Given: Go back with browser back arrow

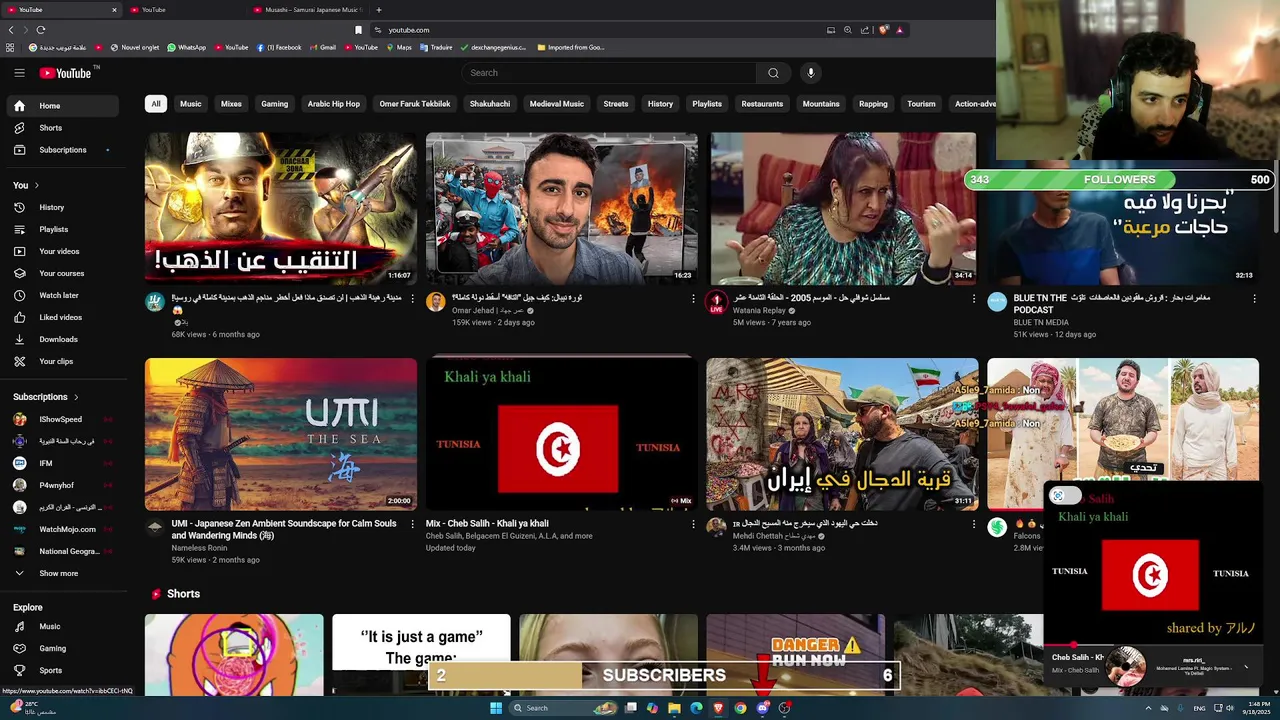Looking at the screenshot, I should coord(11,30).
